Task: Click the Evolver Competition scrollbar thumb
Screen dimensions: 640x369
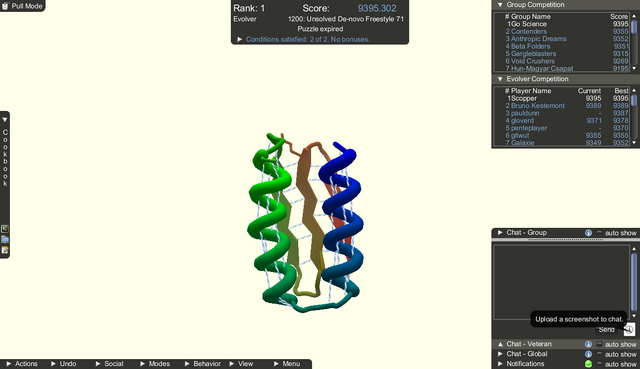Action: coord(634,100)
